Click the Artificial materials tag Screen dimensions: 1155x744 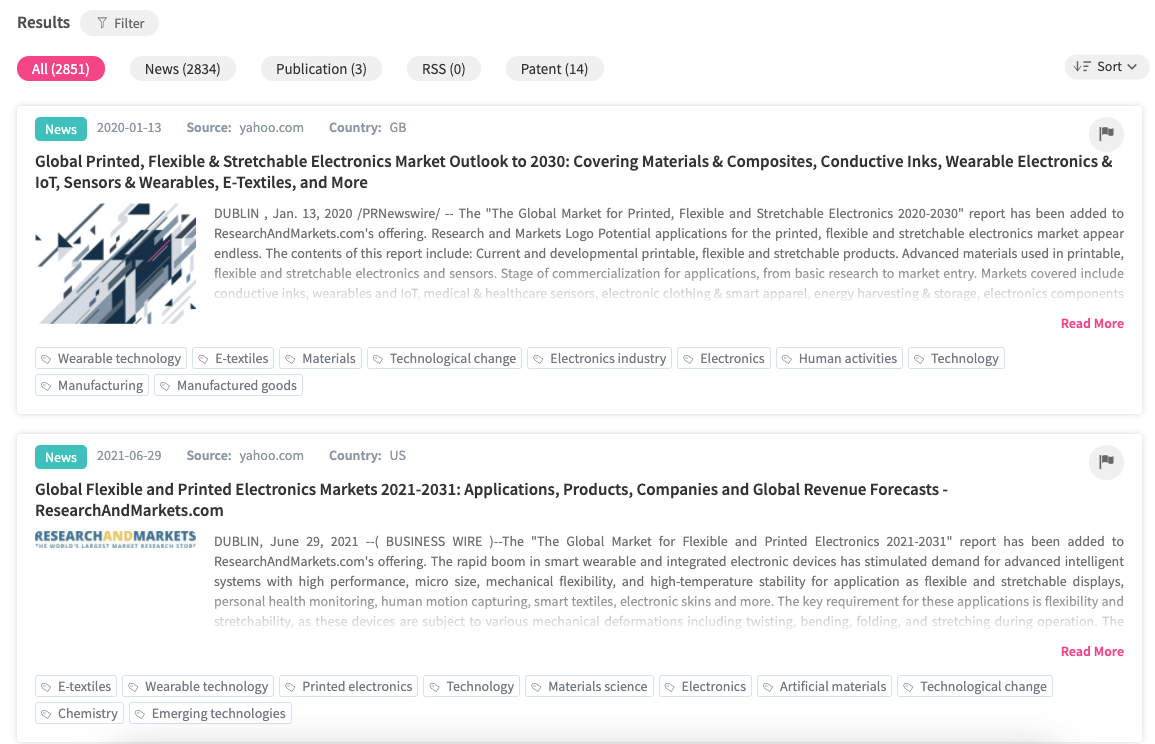coord(824,686)
